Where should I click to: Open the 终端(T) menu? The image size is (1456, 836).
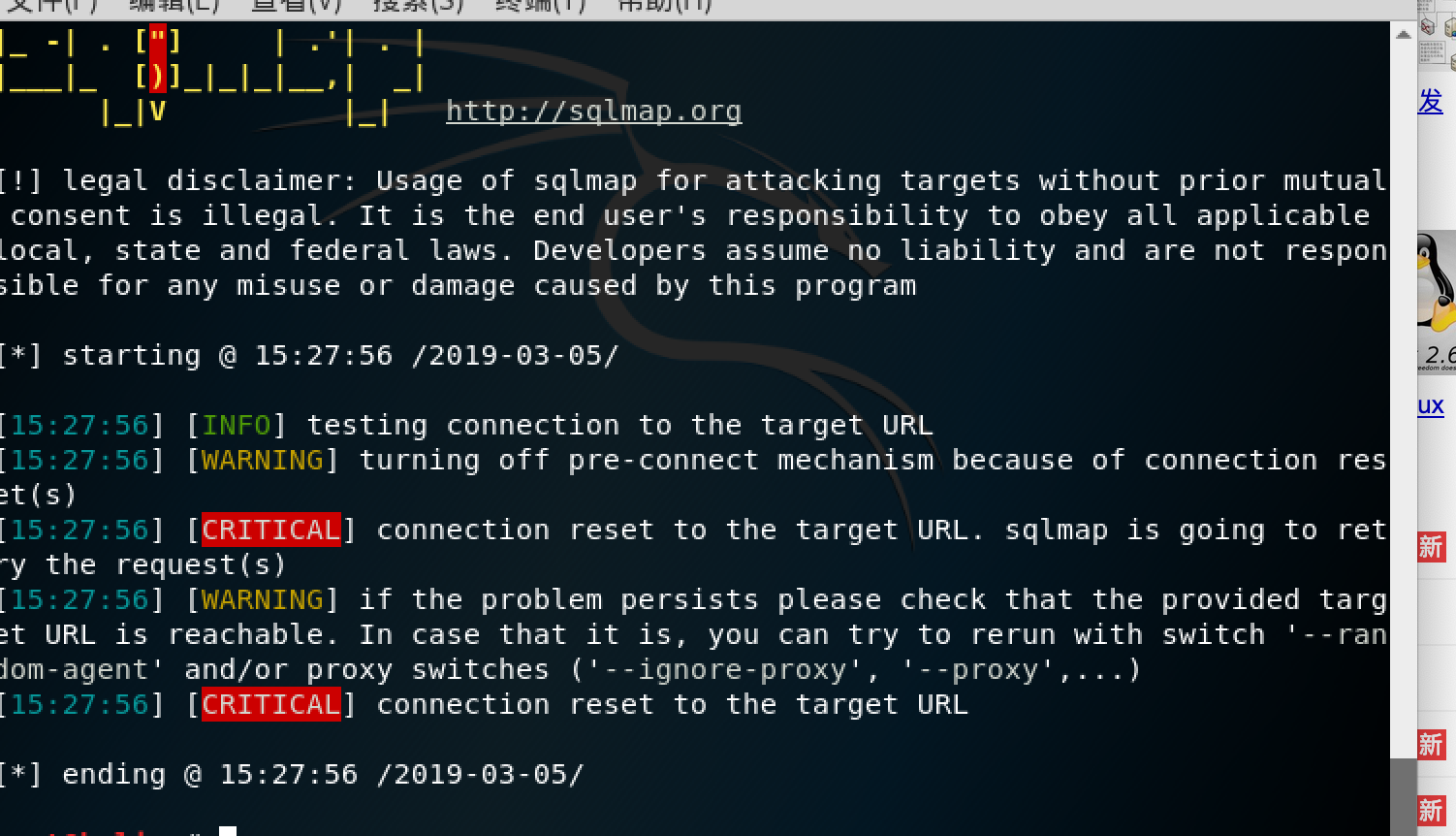click(541, 6)
